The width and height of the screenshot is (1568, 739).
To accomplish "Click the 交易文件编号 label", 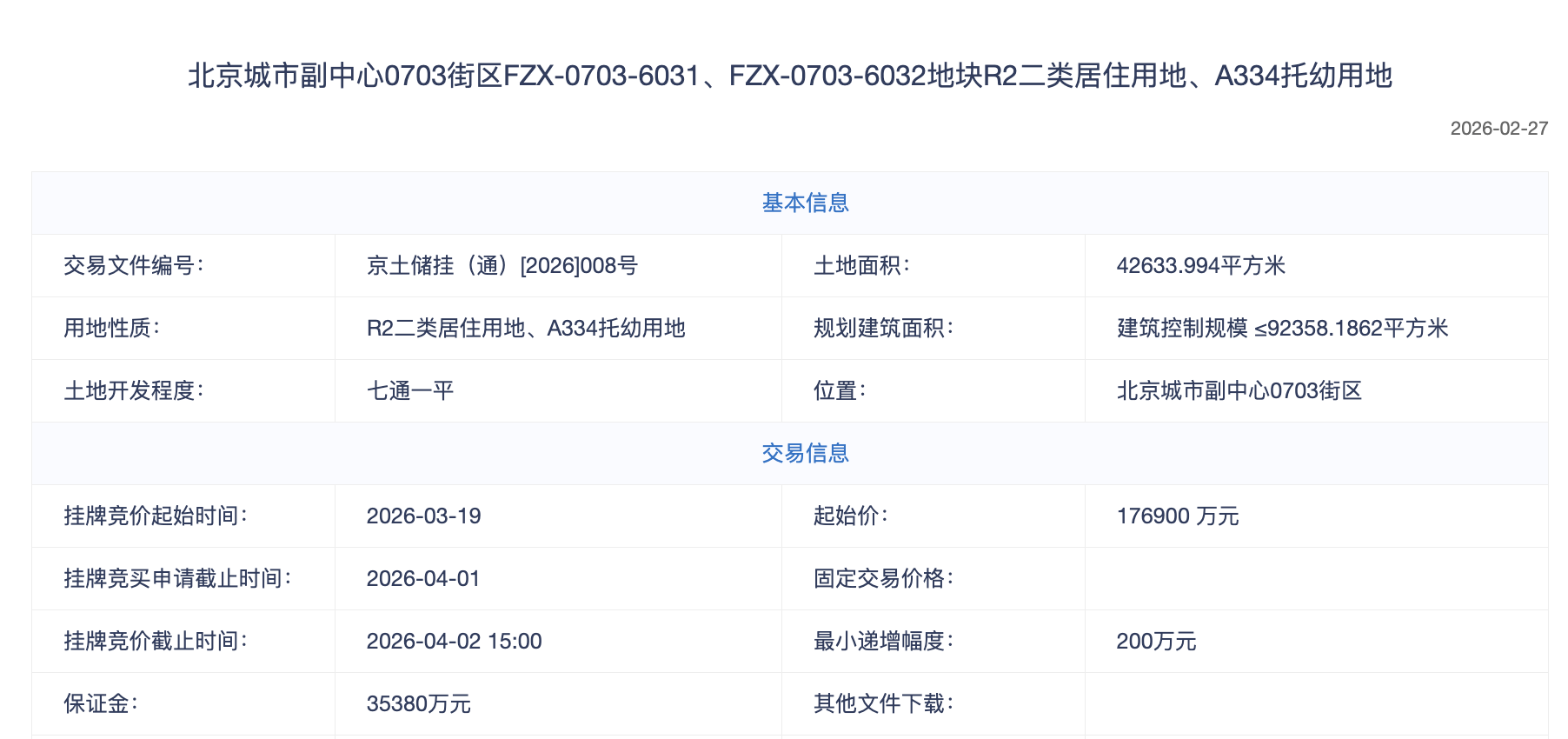I will pos(133,266).
